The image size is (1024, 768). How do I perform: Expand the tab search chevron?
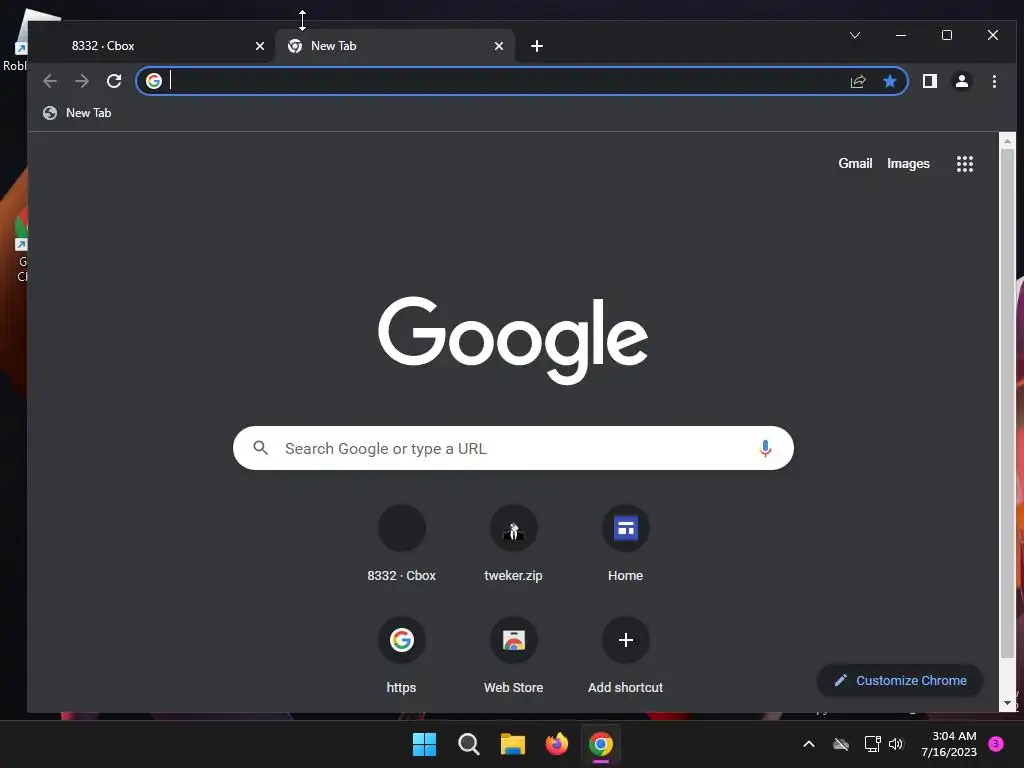[x=855, y=35]
